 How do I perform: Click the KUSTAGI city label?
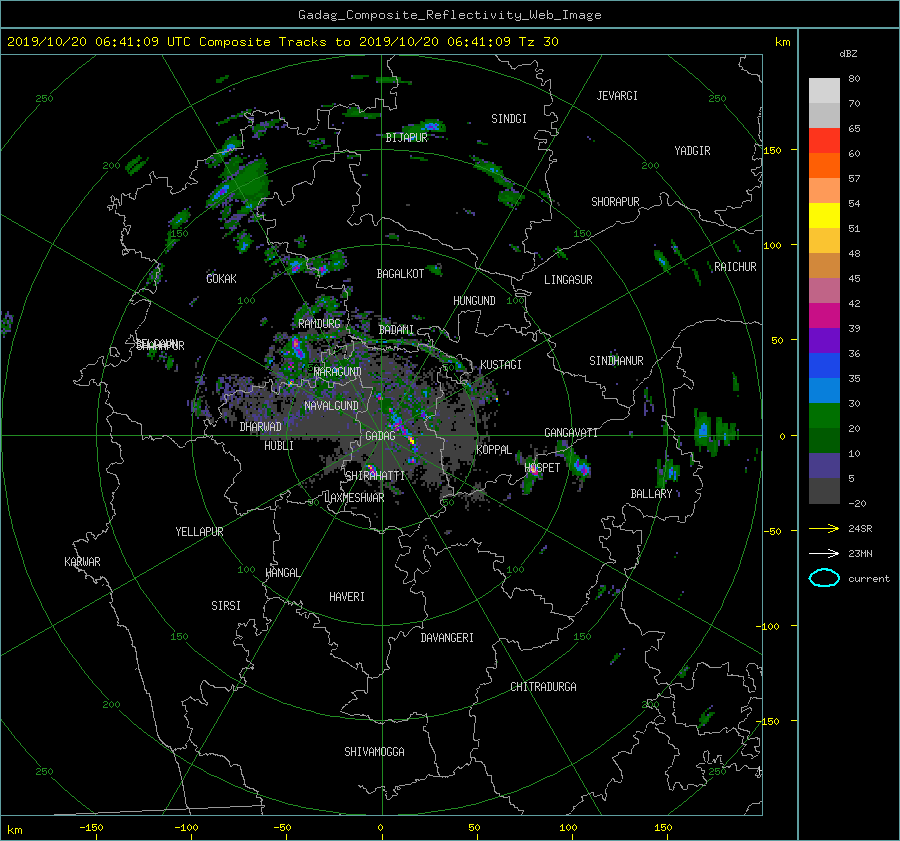click(501, 365)
